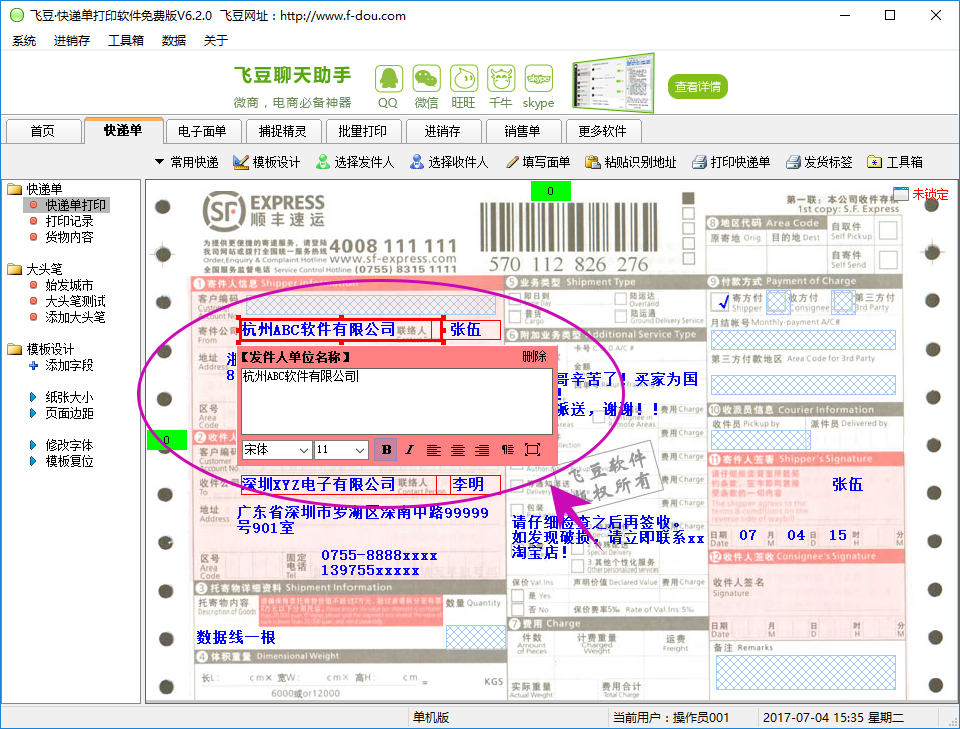Select the 深圳XYZ电子有限公司 field
960x729 pixels.
tap(339, 485)
